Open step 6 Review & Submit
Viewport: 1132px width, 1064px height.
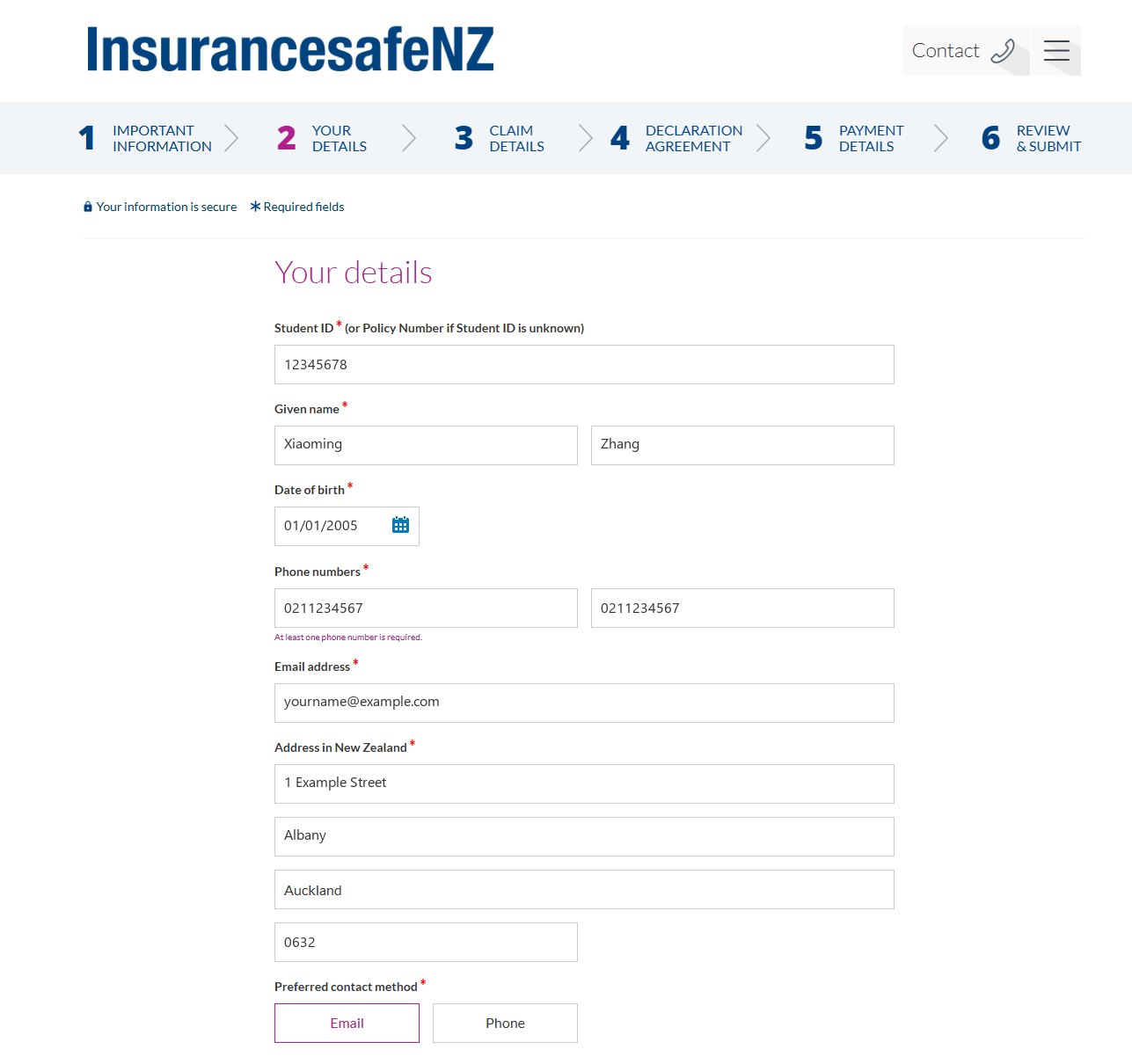tap(1032, 138)
